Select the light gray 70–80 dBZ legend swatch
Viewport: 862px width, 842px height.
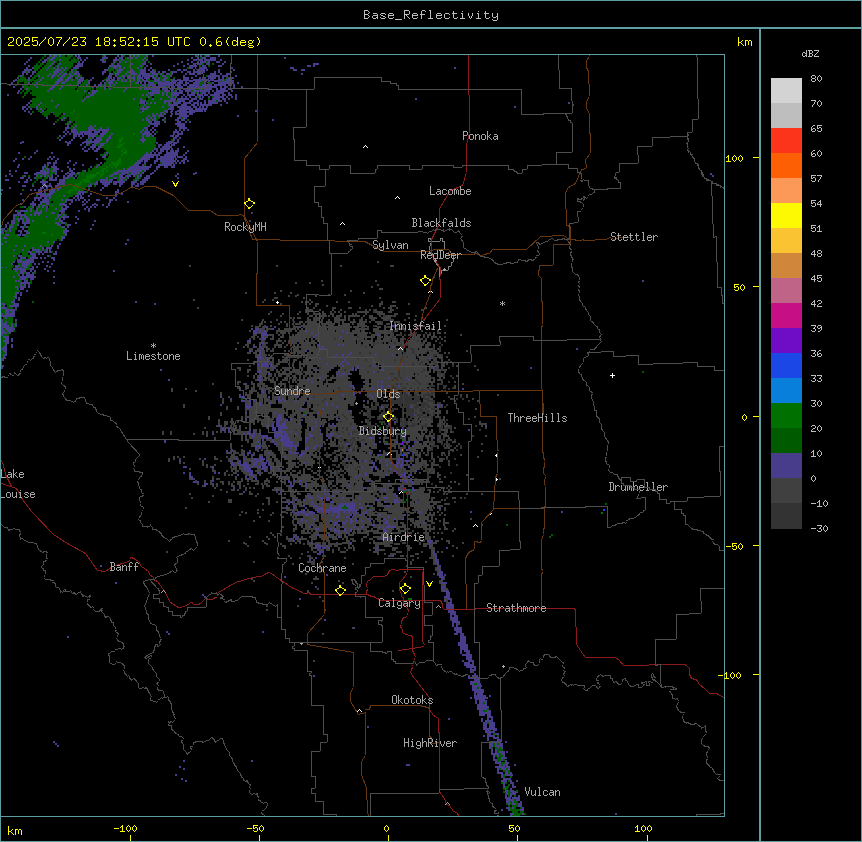[x=786, y=91]
